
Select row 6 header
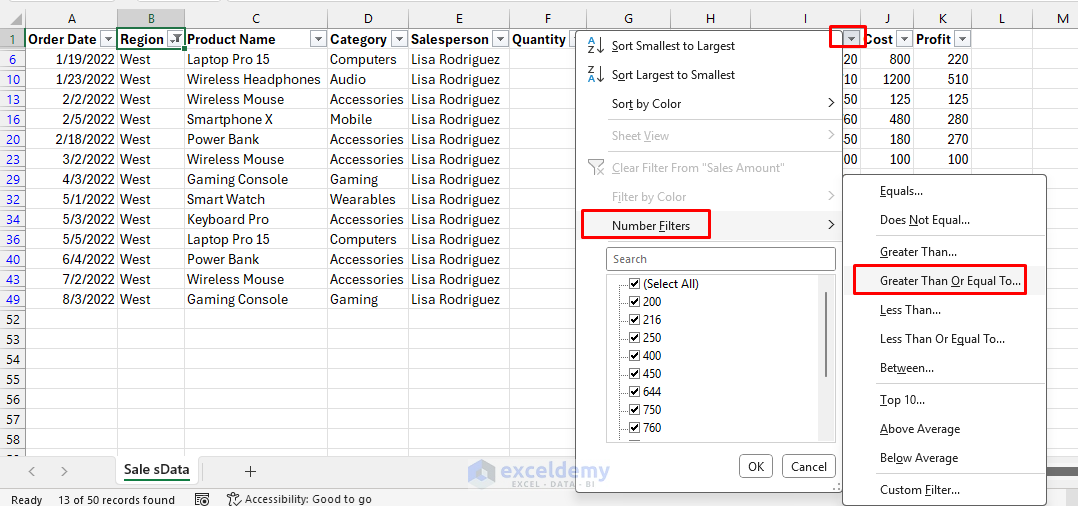click(x=12, y=59)
